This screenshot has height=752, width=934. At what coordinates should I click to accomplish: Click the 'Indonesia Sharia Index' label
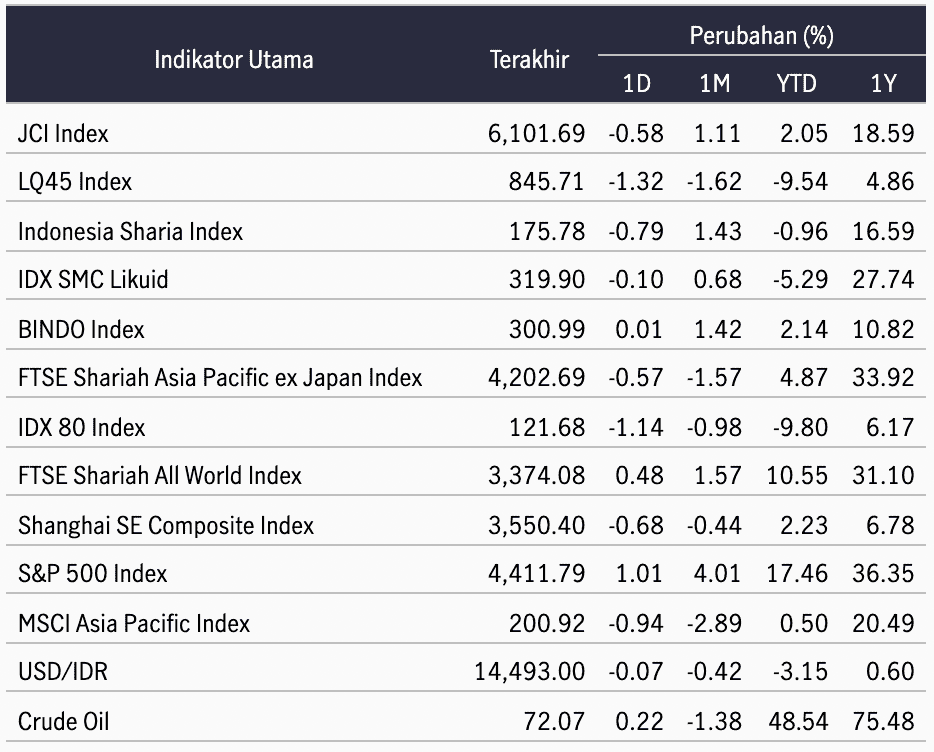[x=130, y=231]
